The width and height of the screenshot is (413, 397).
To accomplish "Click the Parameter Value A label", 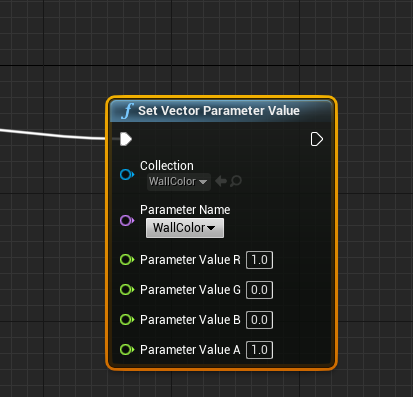I will pyautogui.click(x=190, y=350).
